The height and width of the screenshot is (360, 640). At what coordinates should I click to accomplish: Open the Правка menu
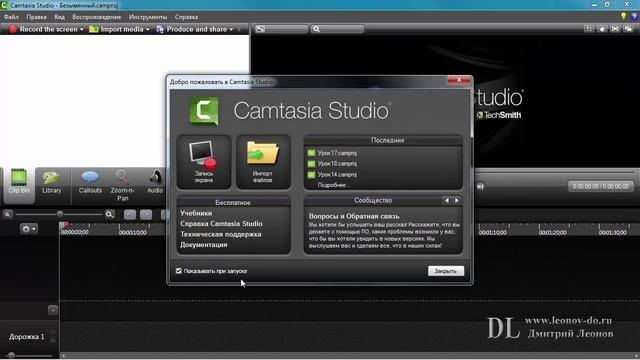(36, 17)
